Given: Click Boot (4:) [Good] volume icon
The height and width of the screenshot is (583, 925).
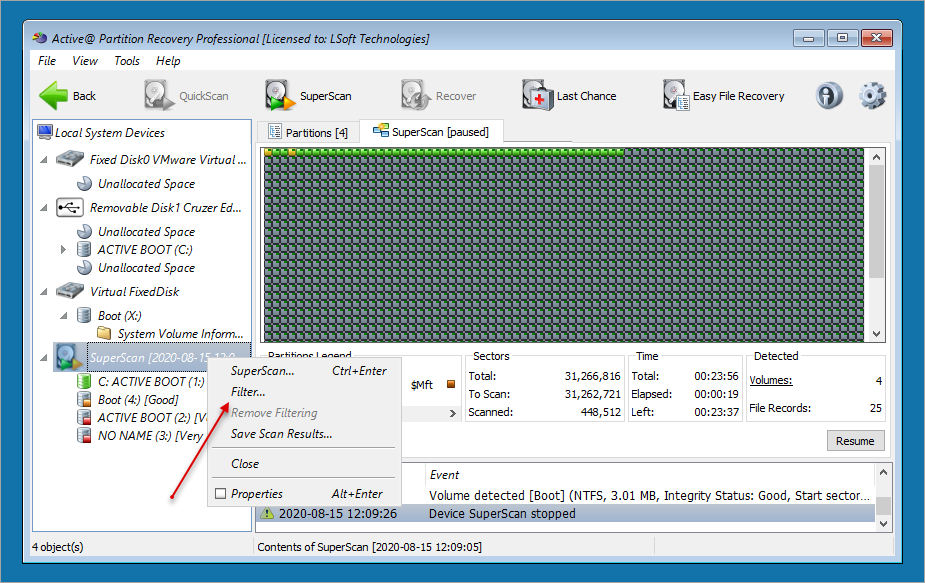Looking at the screenshot, I should (x=84, y=399).
